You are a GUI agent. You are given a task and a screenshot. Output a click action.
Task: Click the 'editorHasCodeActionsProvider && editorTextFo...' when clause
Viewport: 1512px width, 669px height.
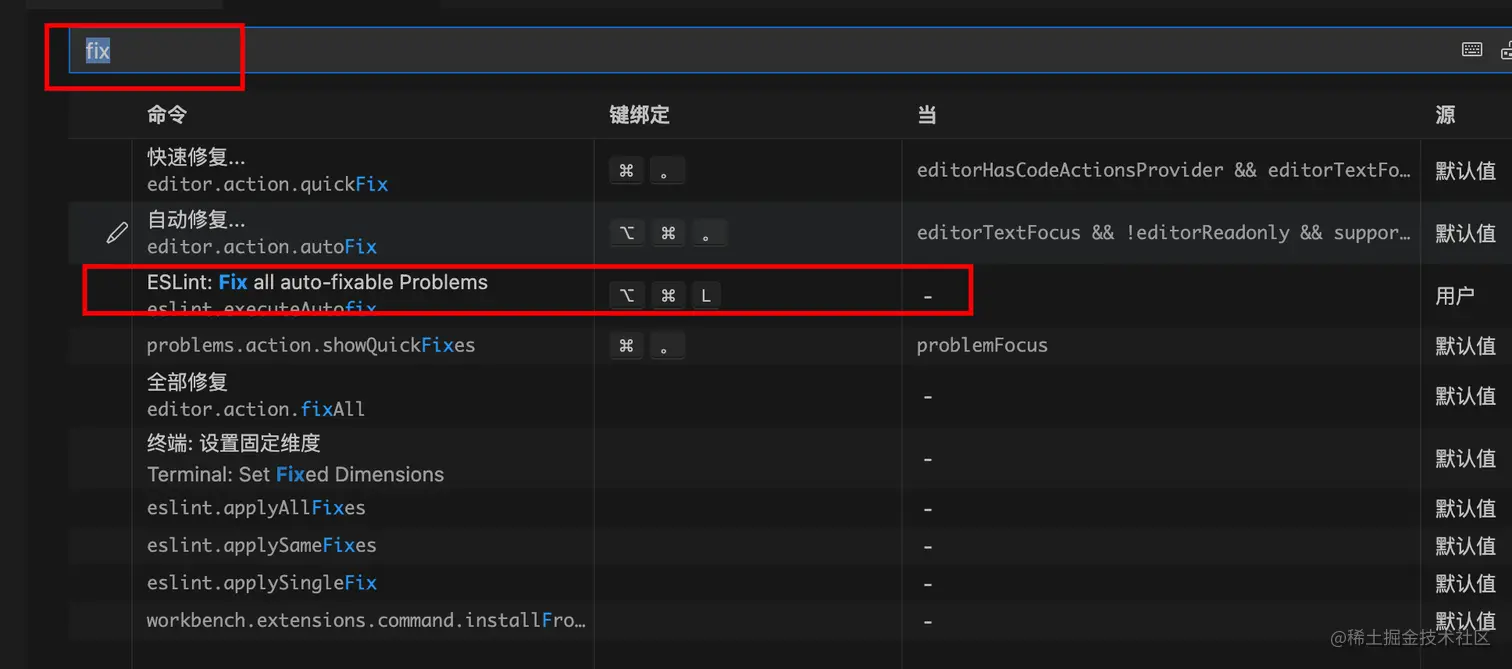pyautogui.click(x=1163, y=170)
